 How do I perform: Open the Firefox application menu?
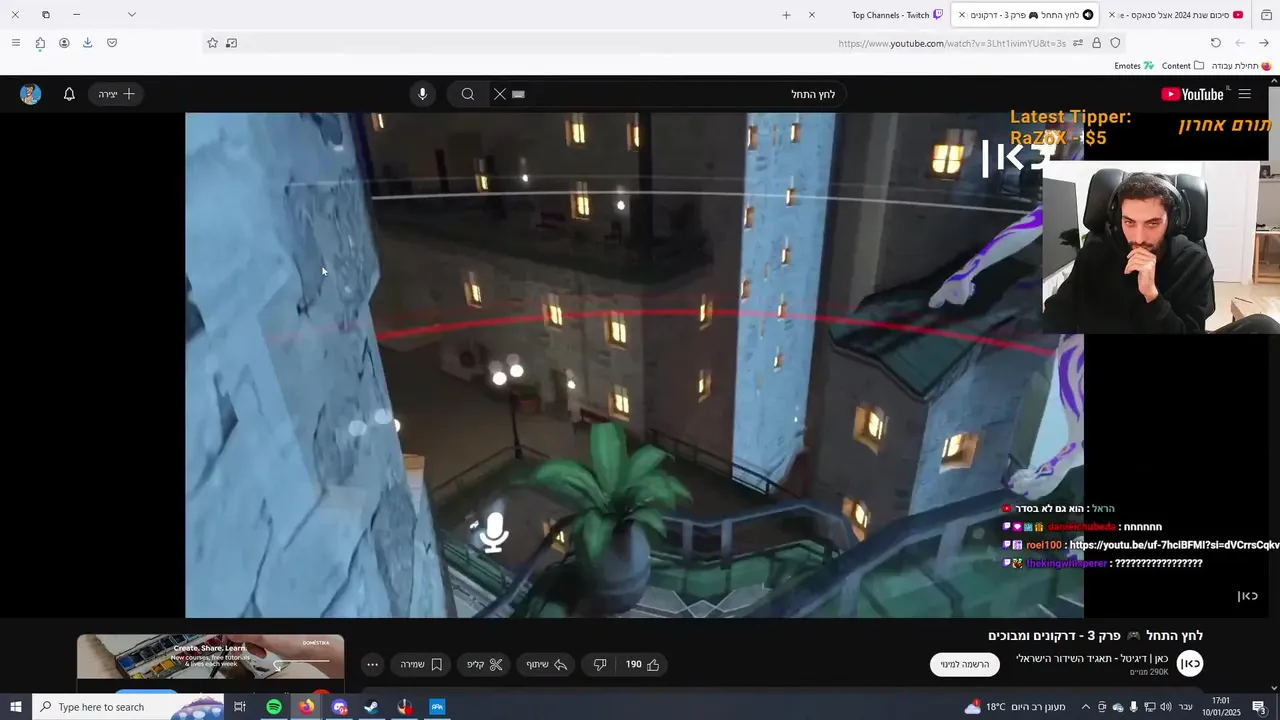click(x=15, y=43)
